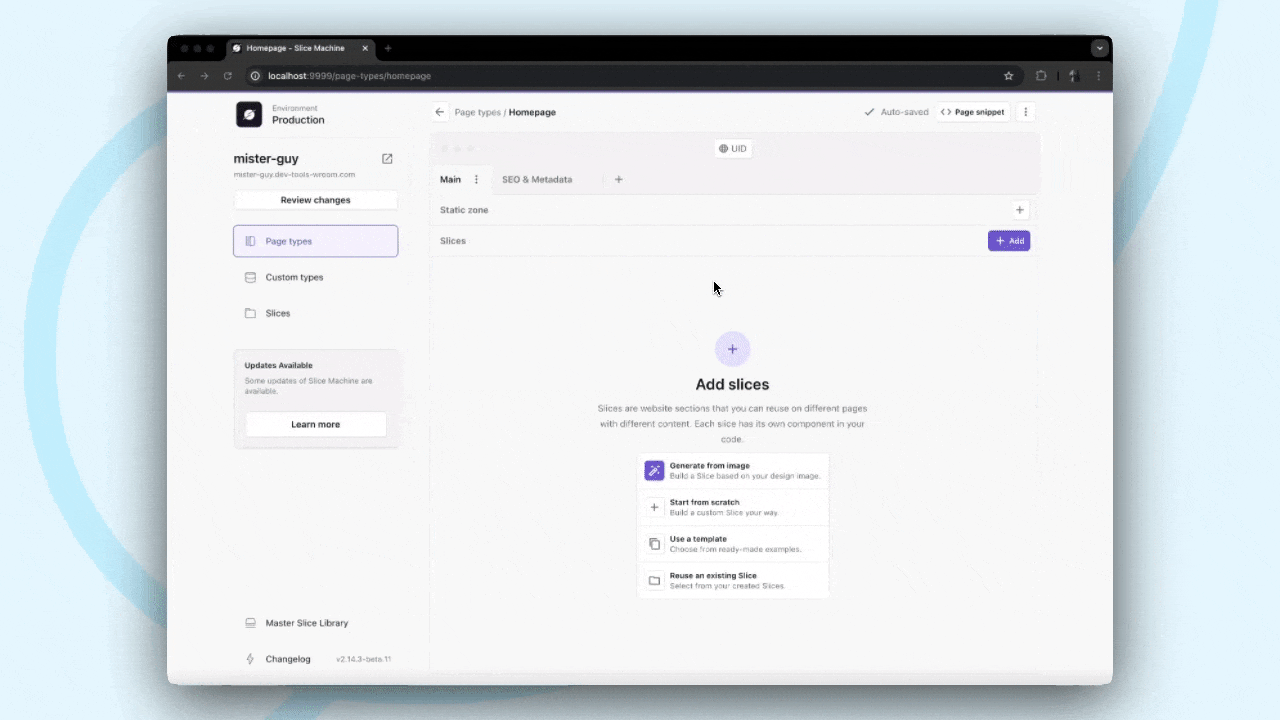Click the Review changes button
The image size is (1280, 720).
316,200
